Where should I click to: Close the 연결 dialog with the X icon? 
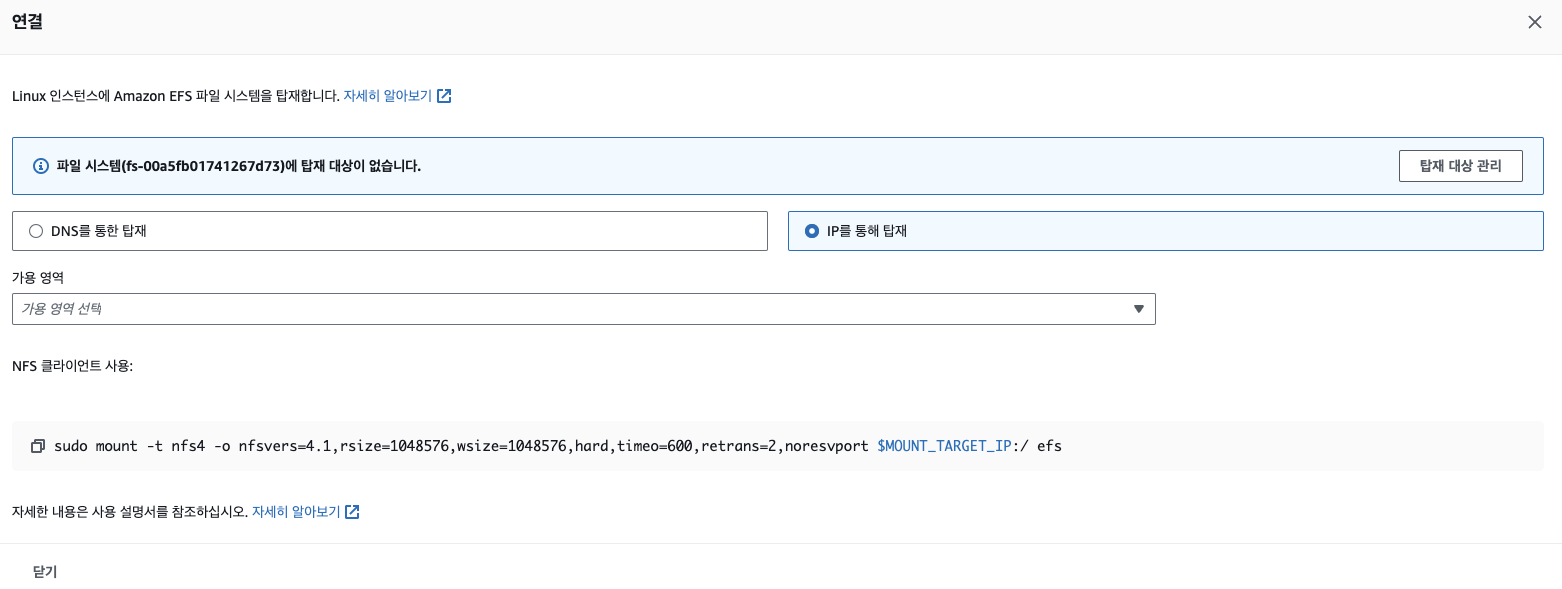point(1534,22)
